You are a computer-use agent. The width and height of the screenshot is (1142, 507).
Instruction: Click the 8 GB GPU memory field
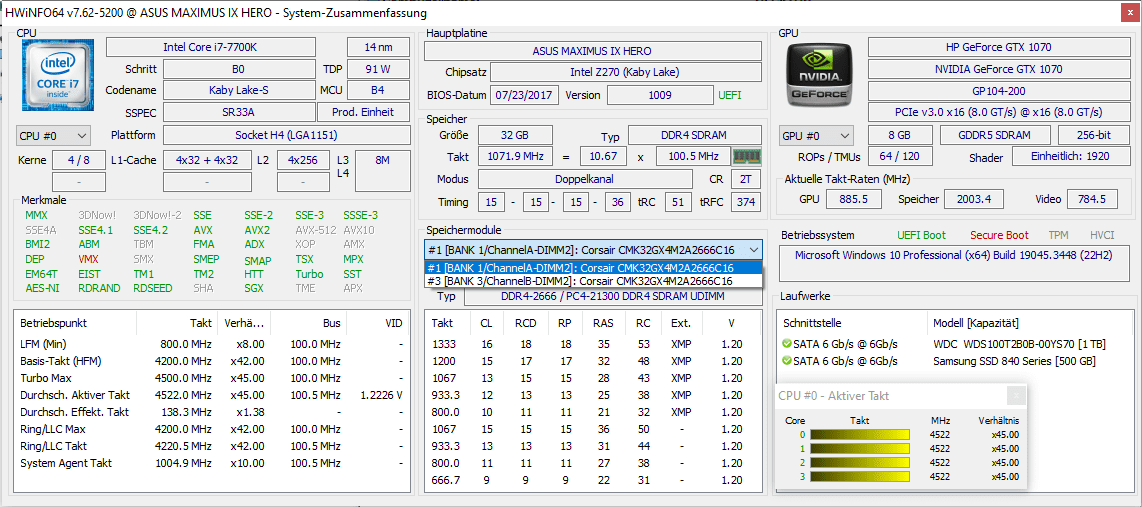click(900, 135)
